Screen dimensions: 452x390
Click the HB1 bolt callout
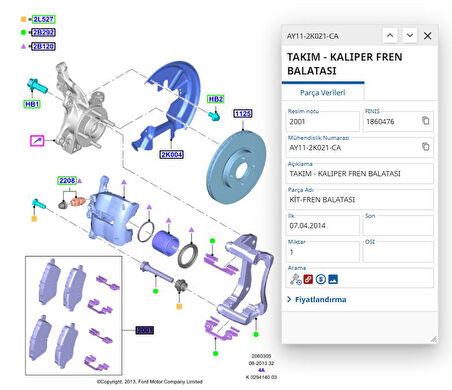coord(32,104)
